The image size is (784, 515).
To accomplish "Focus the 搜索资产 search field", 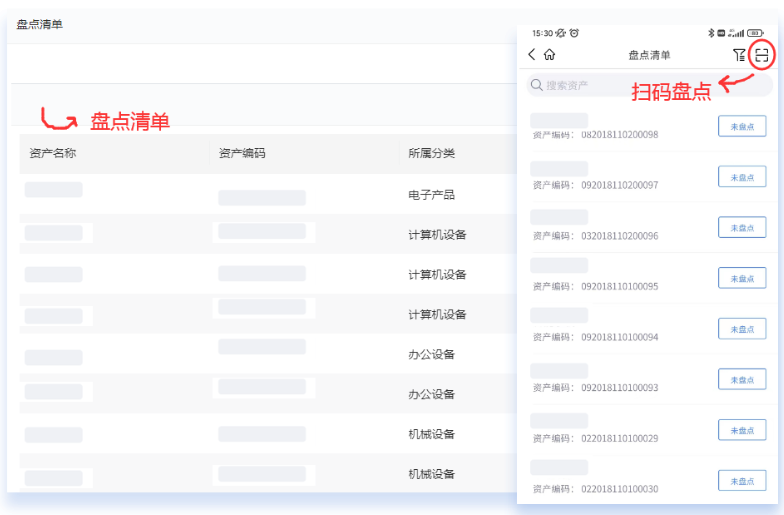I will 620,86.
